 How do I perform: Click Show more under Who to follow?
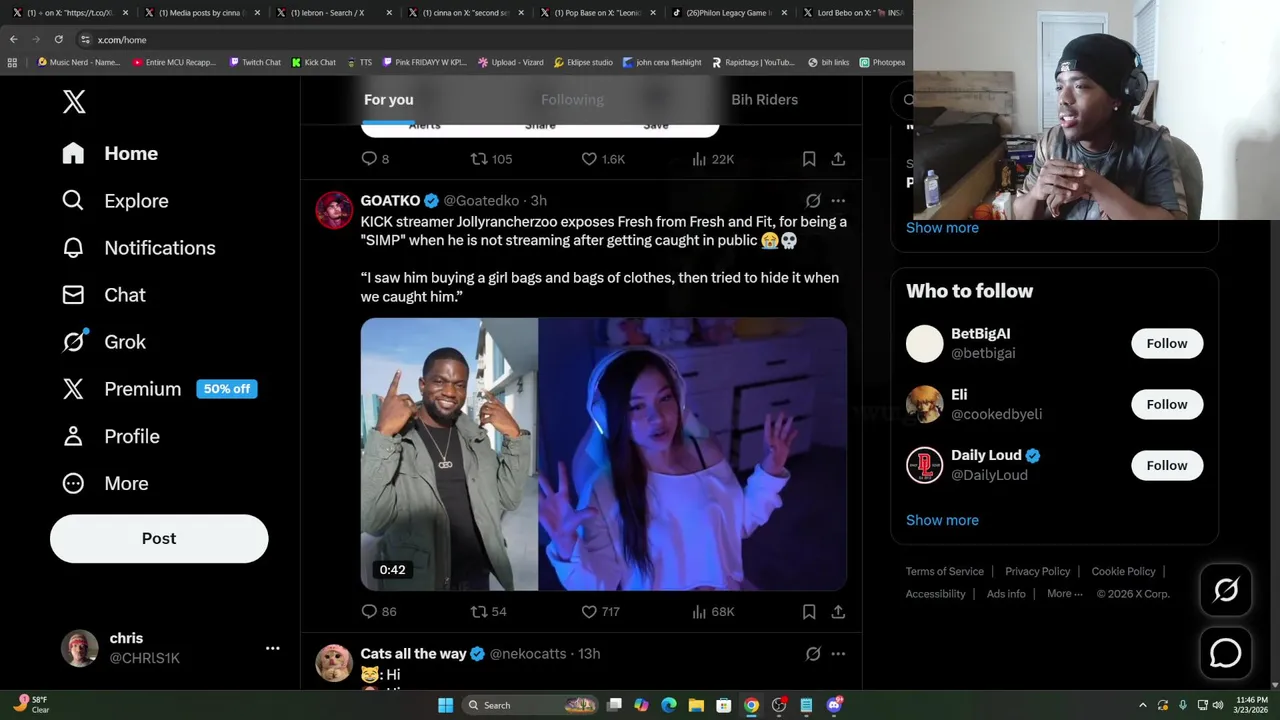click(x=942, y=520)
